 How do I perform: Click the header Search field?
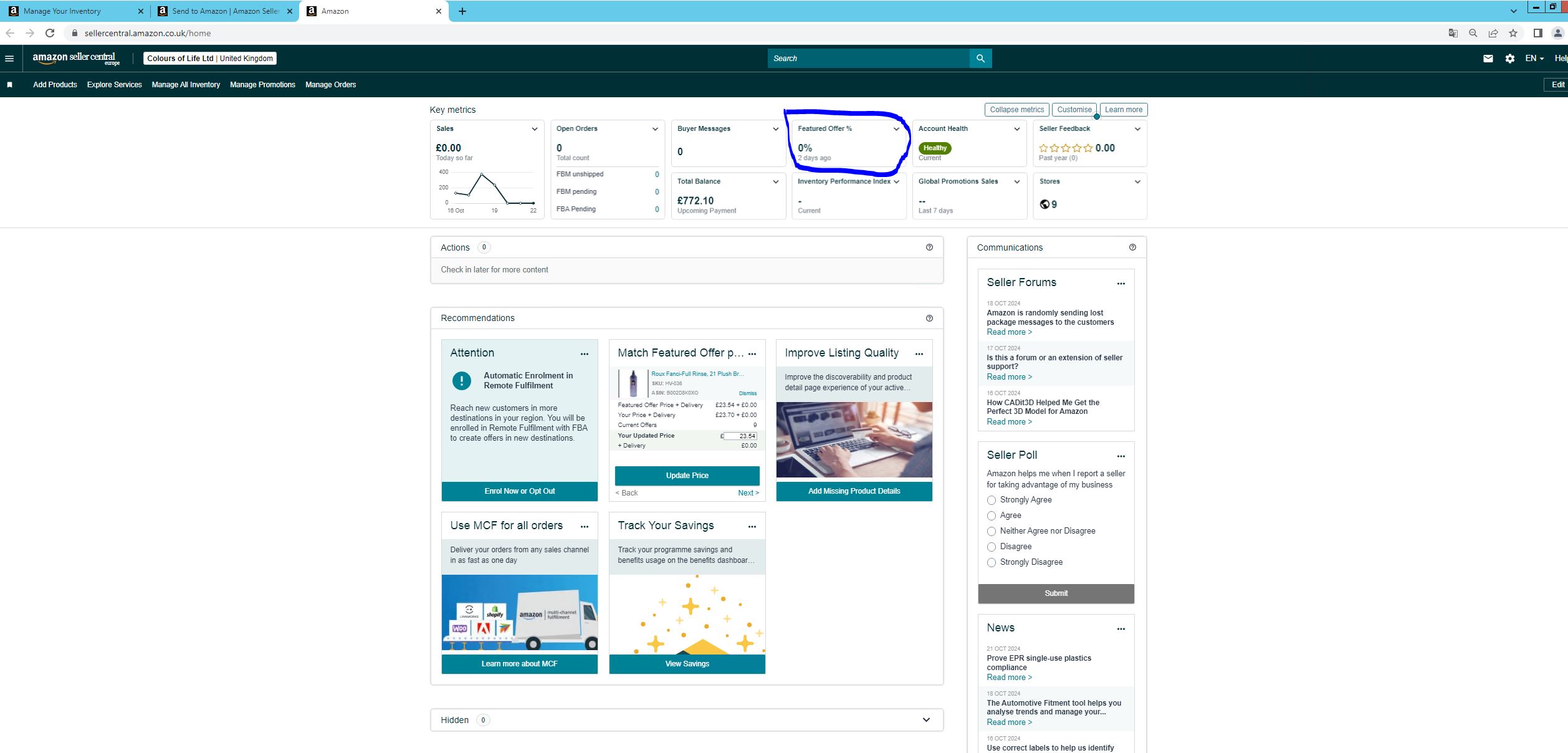click(869, 59)
